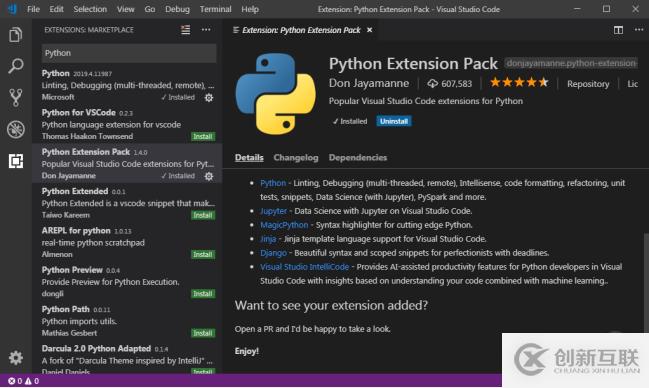Open the Help menu
The height and width of the screenshot is (388, 649).
coord(250,9)
